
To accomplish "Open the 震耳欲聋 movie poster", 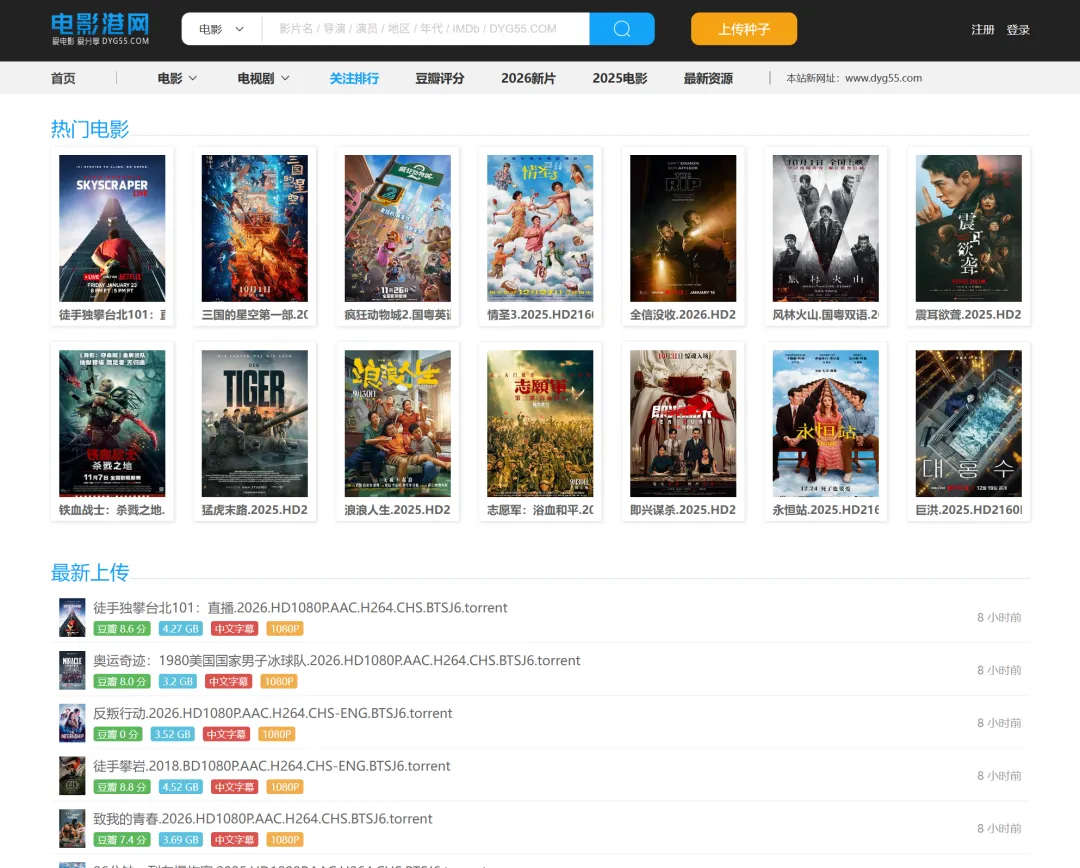I will click(x=968, y=228).
